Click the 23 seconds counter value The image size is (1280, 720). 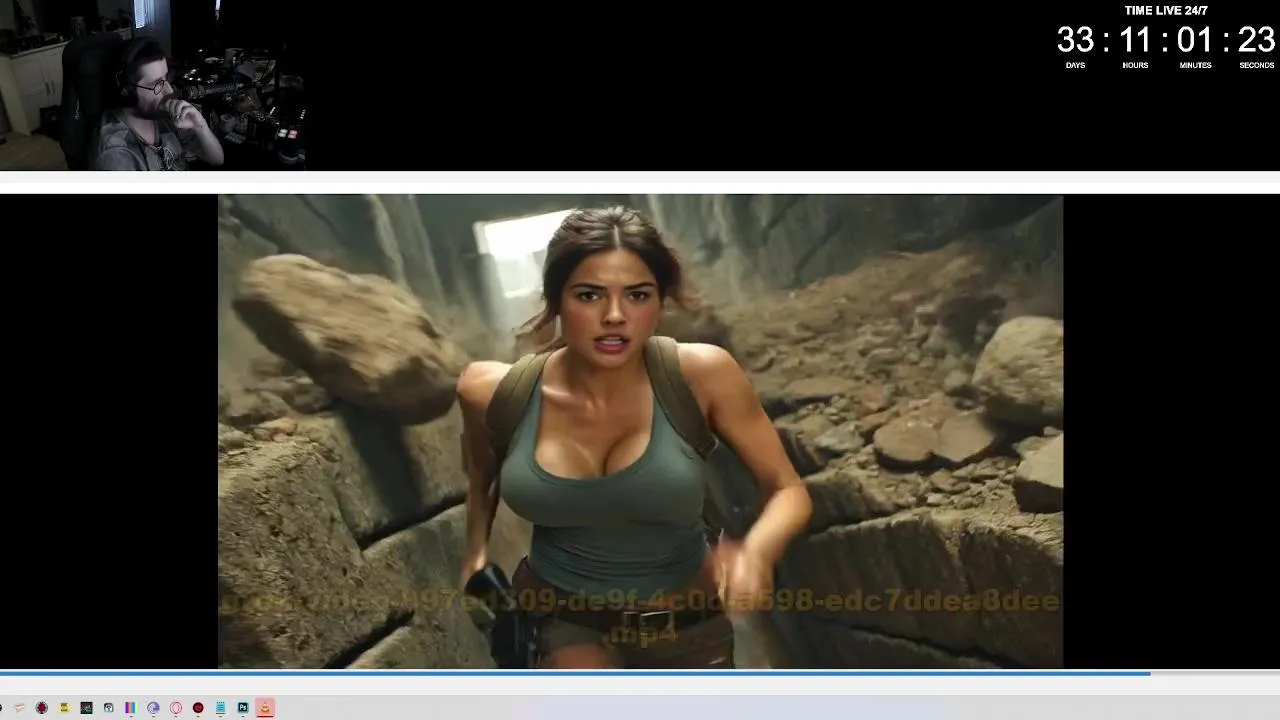click(1256, 40)
